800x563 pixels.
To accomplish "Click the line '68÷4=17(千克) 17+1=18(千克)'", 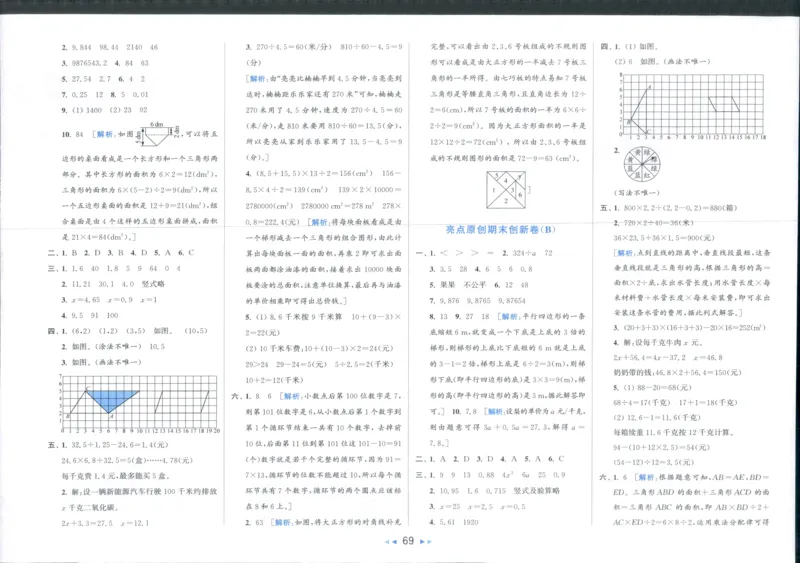I will (x=675, y=402).
